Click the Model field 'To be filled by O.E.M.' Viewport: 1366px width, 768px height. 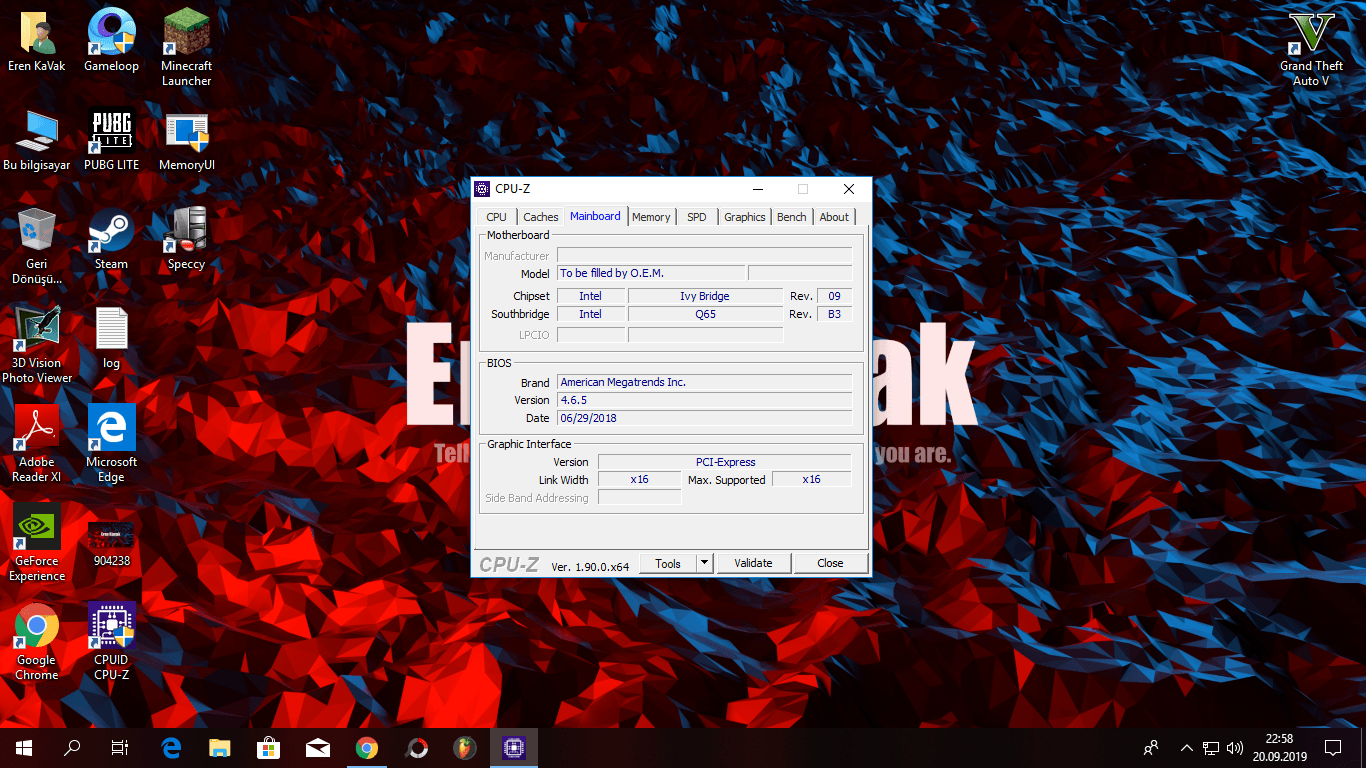[651, 273]
